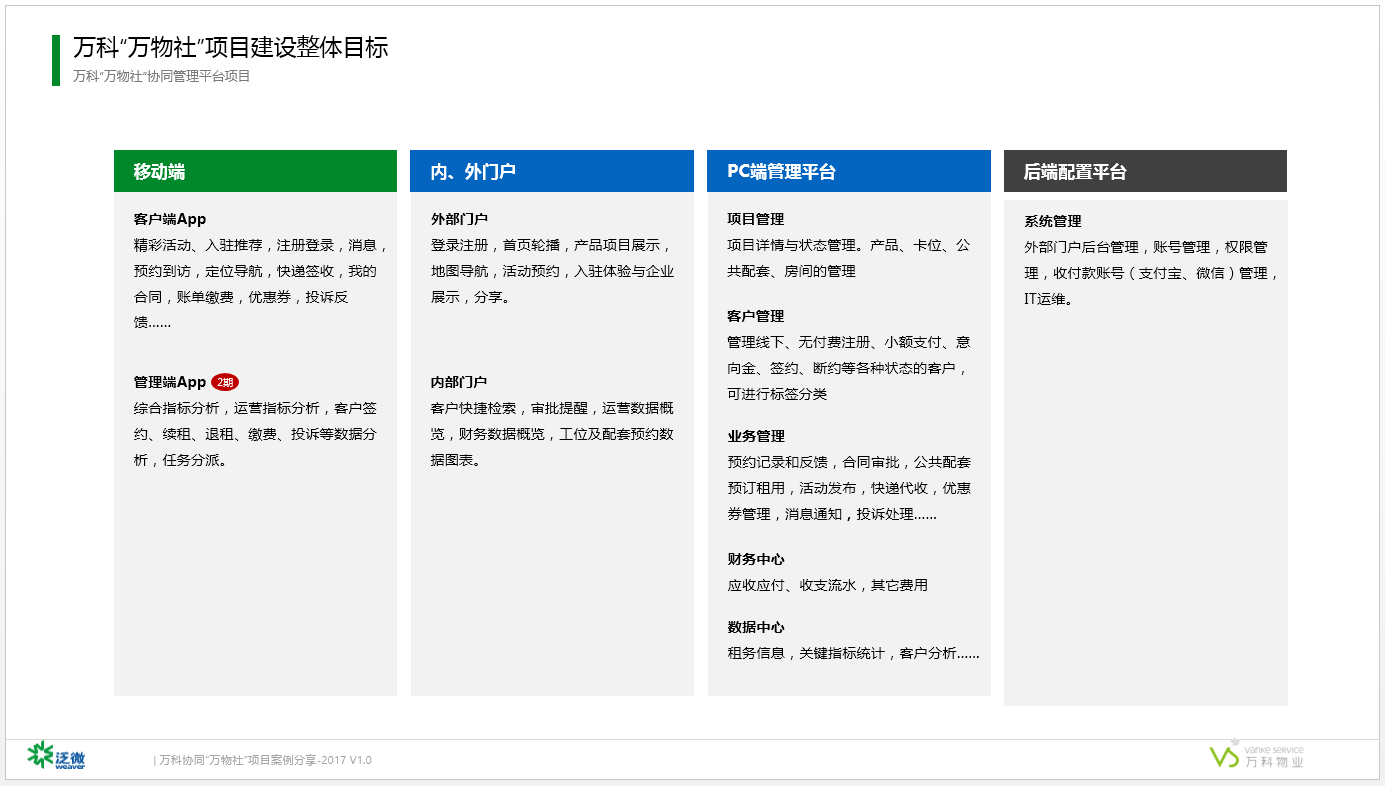Screen dimensions: 1385x786
Task: Click the paragraph starting 项目详情与状态管理
Action: [x=849, y=258]
